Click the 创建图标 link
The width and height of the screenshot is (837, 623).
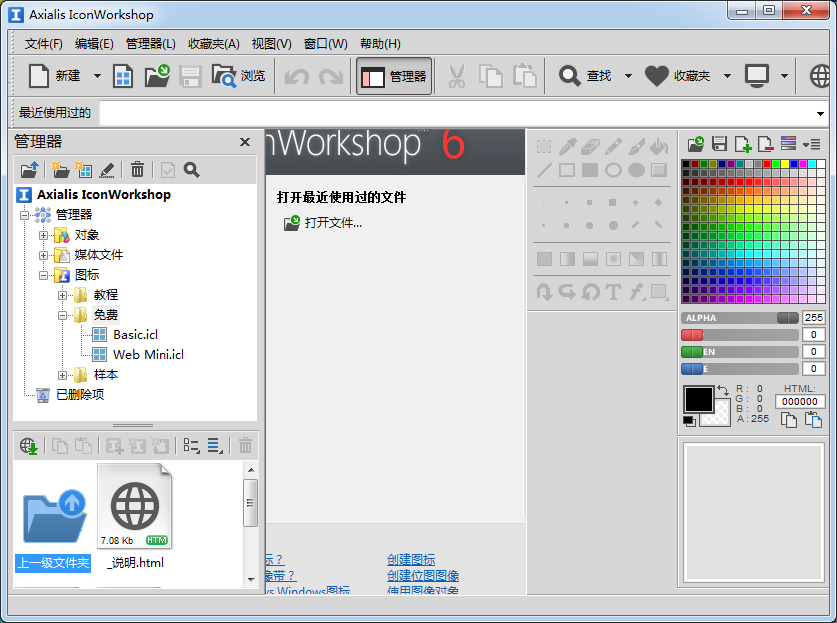pos(410,559)
